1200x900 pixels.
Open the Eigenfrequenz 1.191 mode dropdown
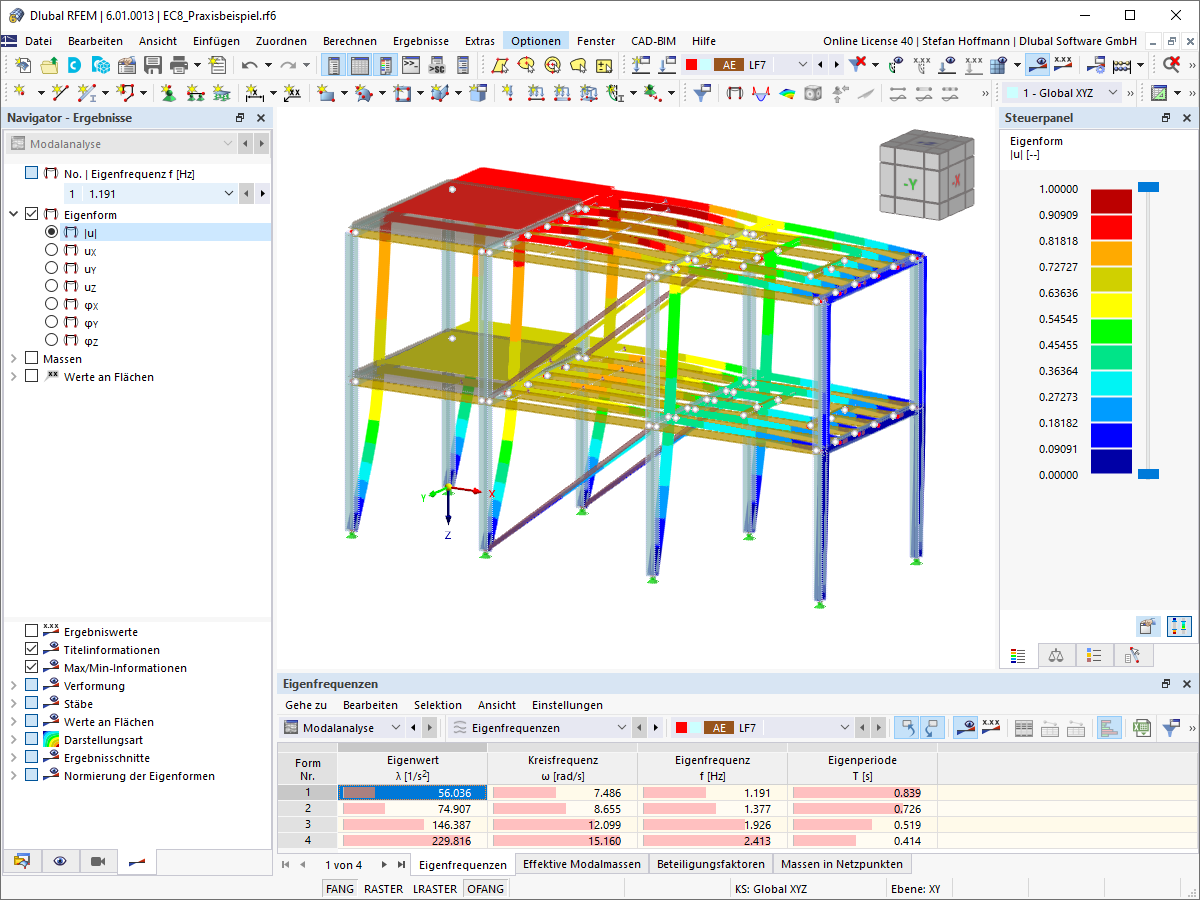[229, 193]
